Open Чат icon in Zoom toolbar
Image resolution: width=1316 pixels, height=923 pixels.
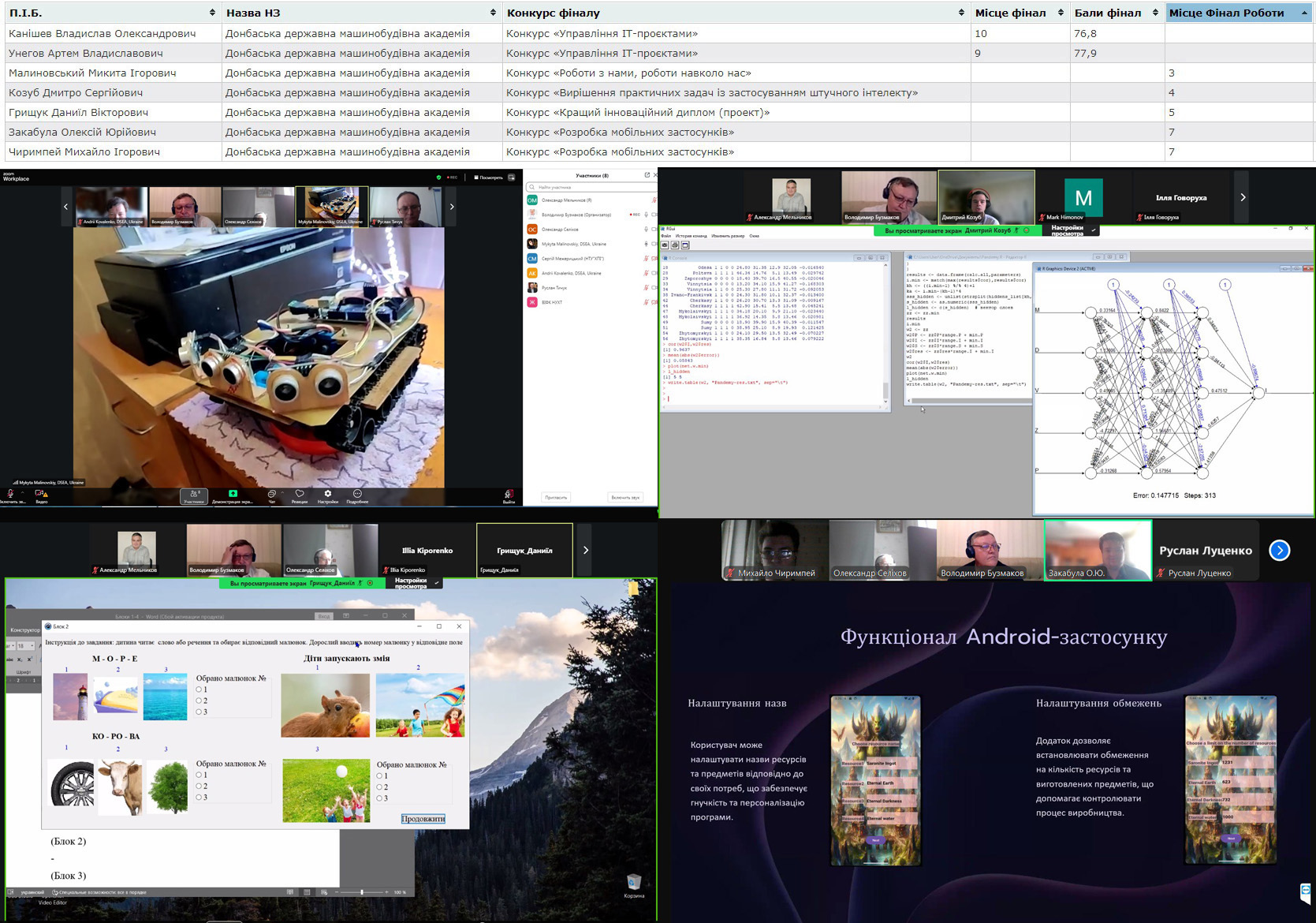point(272,494)
